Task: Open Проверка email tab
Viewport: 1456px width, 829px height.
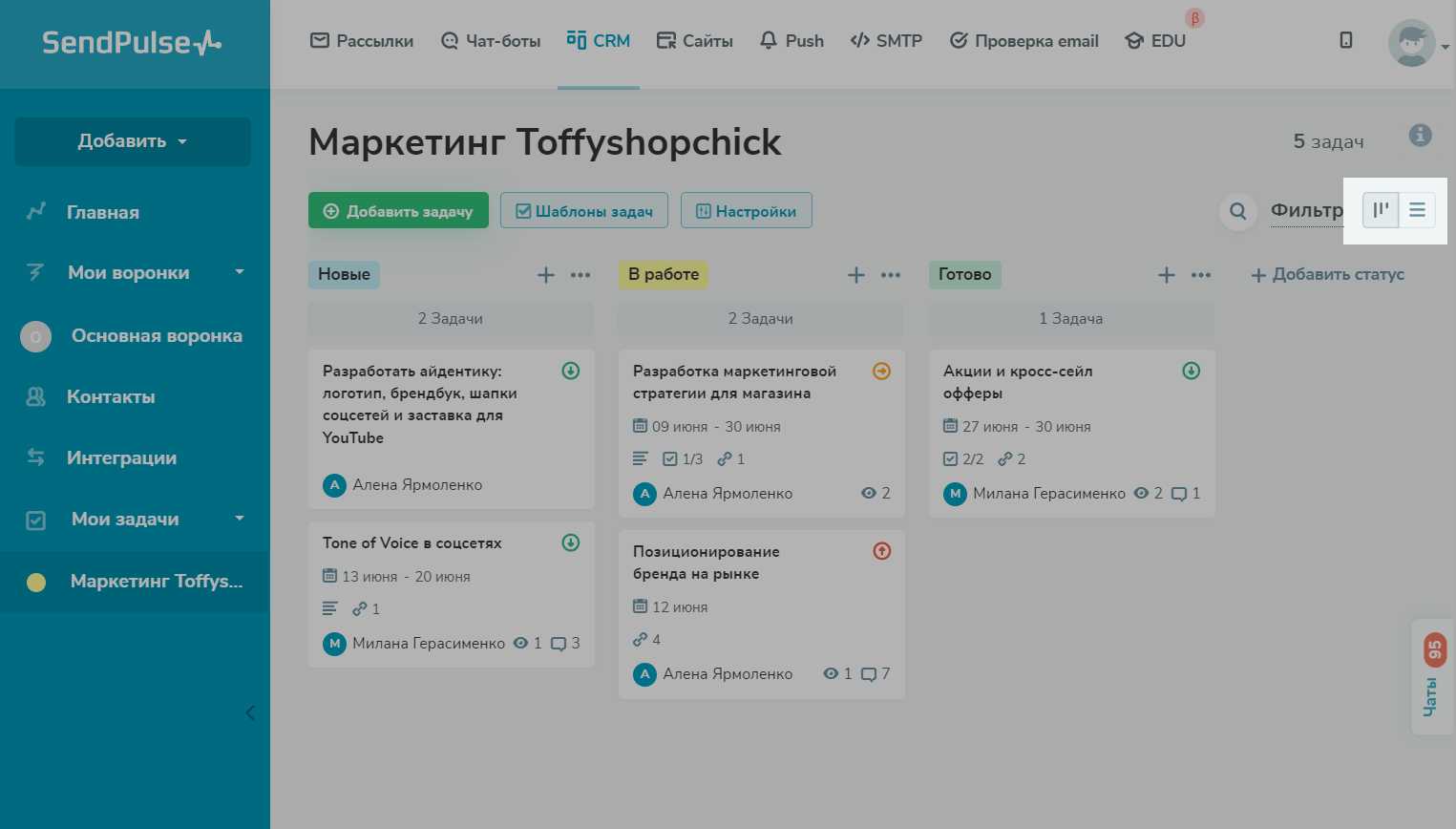Action: click(x=1024, y=41)
